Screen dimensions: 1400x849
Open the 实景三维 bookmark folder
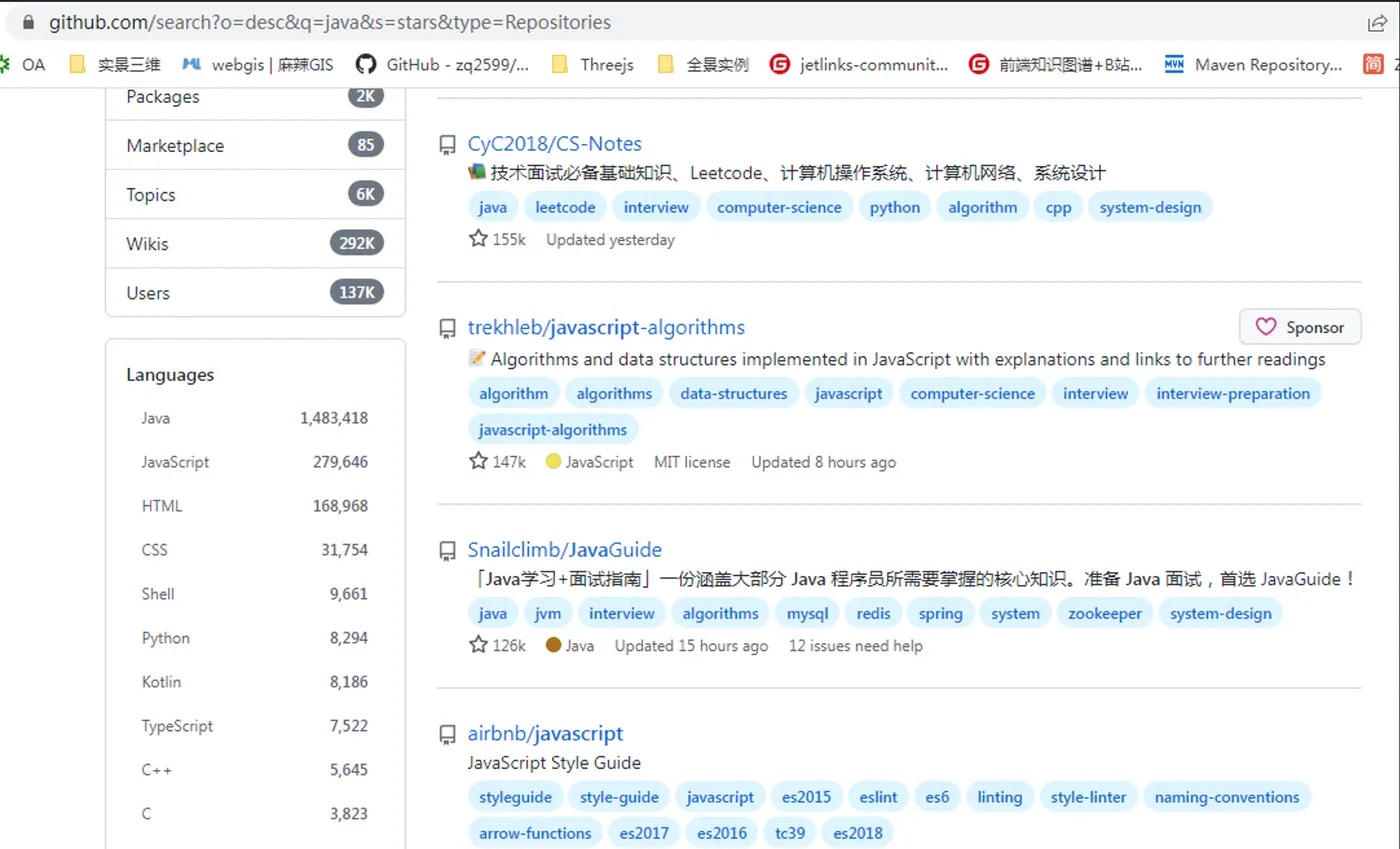coord(117,65)
